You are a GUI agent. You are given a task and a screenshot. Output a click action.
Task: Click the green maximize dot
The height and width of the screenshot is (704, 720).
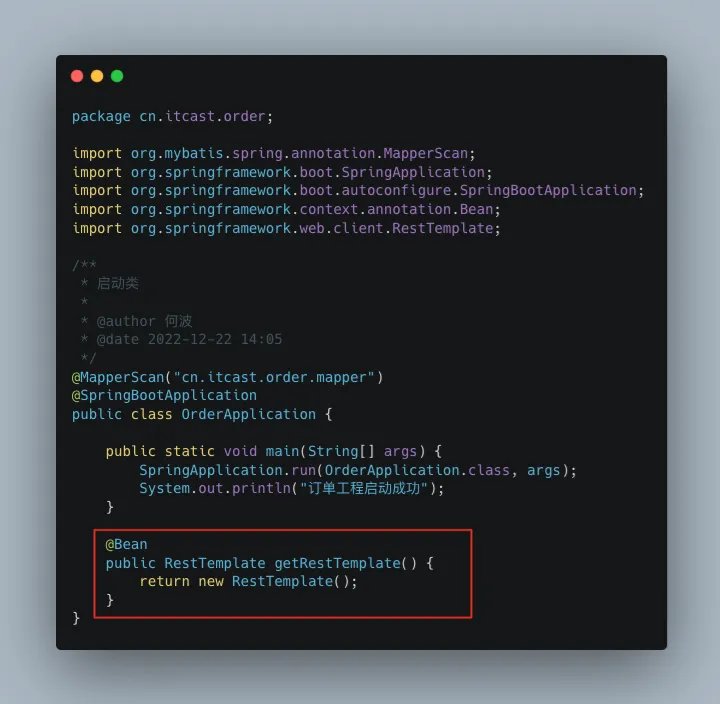click(x=117, y=76)
